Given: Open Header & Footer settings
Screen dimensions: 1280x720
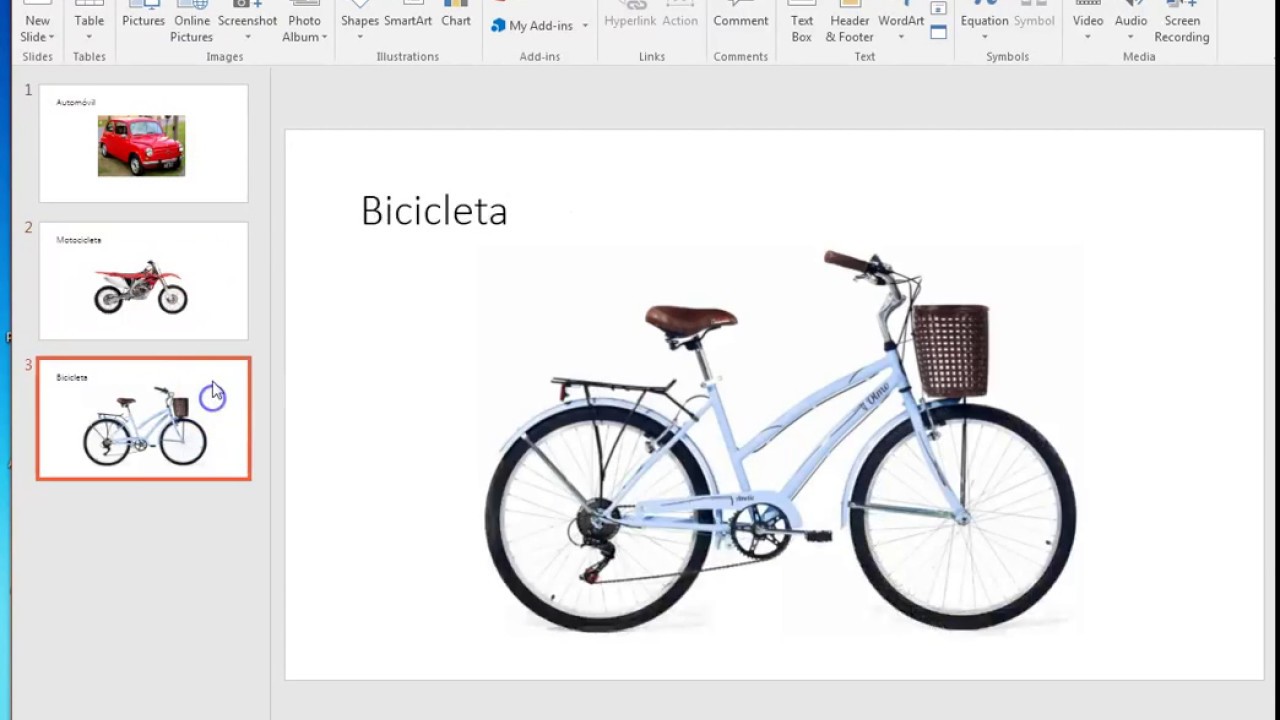Looking at the screenshot, I should [849, 22].
